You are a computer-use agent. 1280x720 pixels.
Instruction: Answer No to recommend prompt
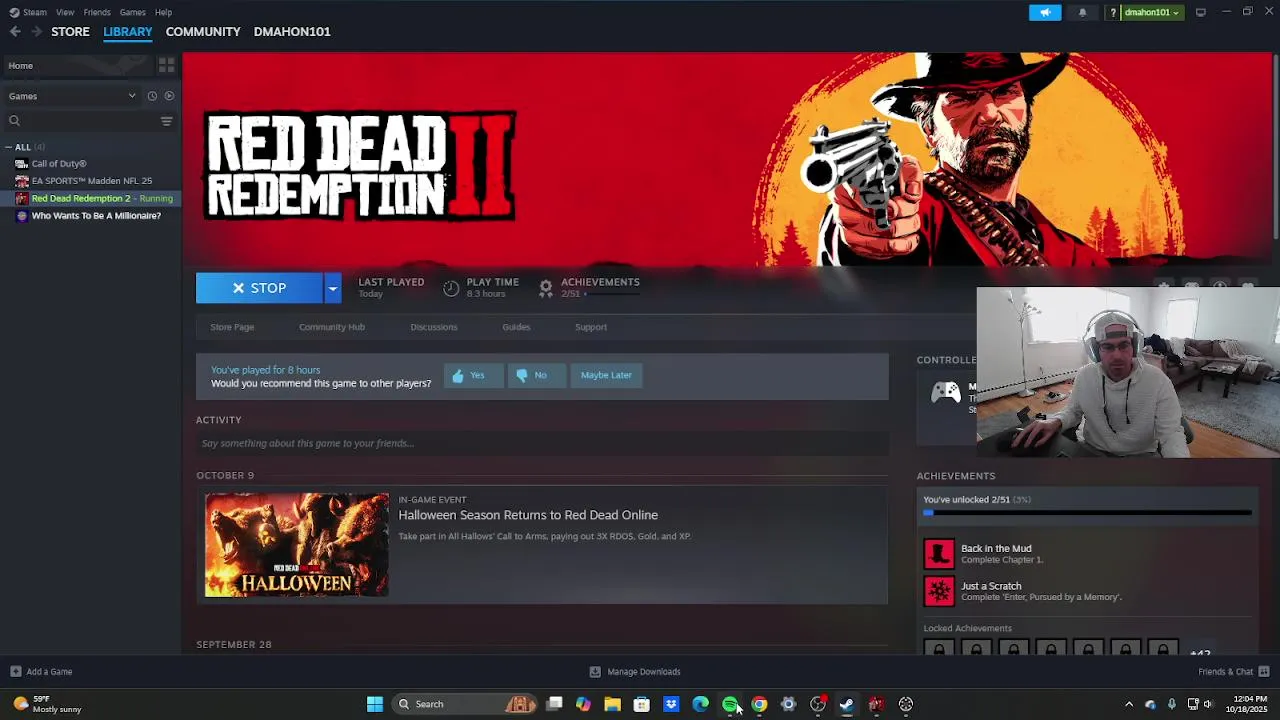click(537, 375)
